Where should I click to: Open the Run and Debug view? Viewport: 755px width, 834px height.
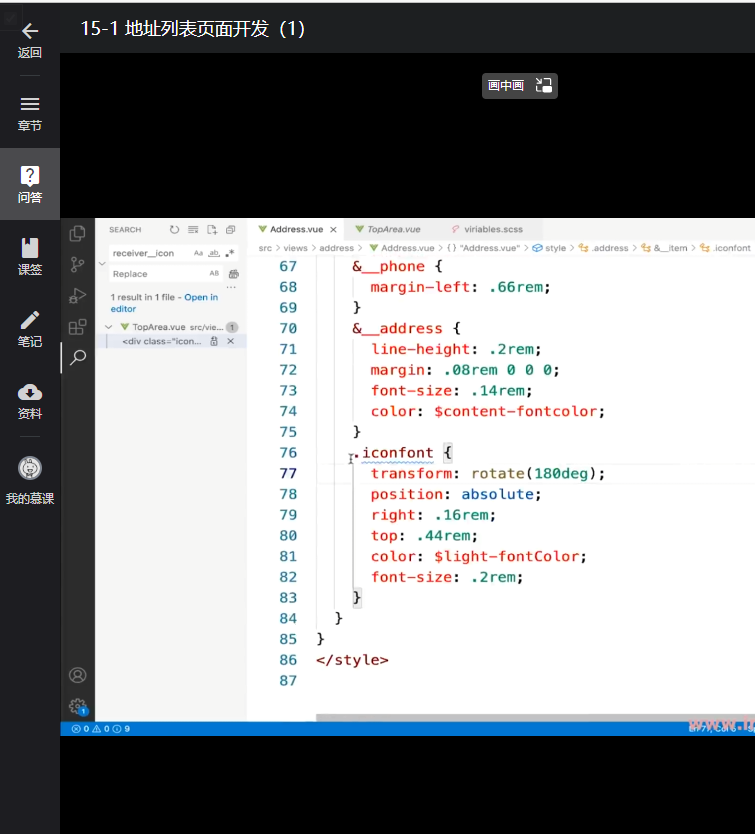coord(78,295)
